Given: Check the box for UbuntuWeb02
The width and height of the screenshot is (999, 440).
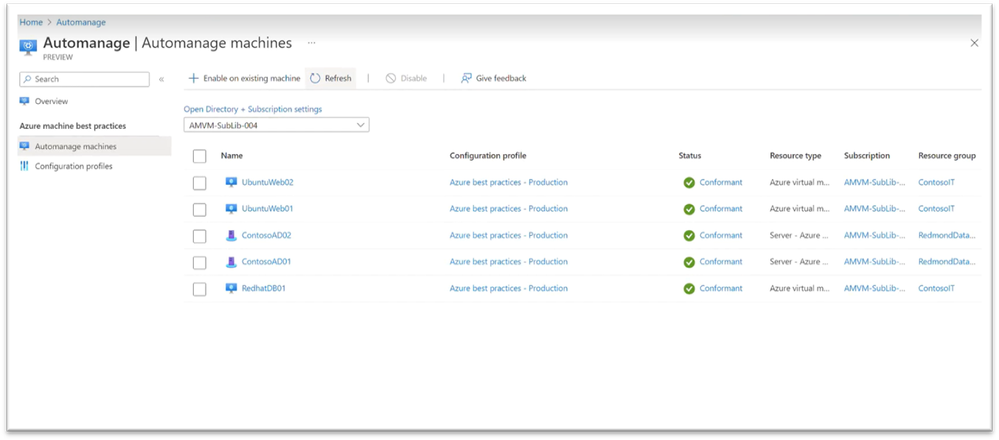Looking at the screenshot, I should (199, 183).
